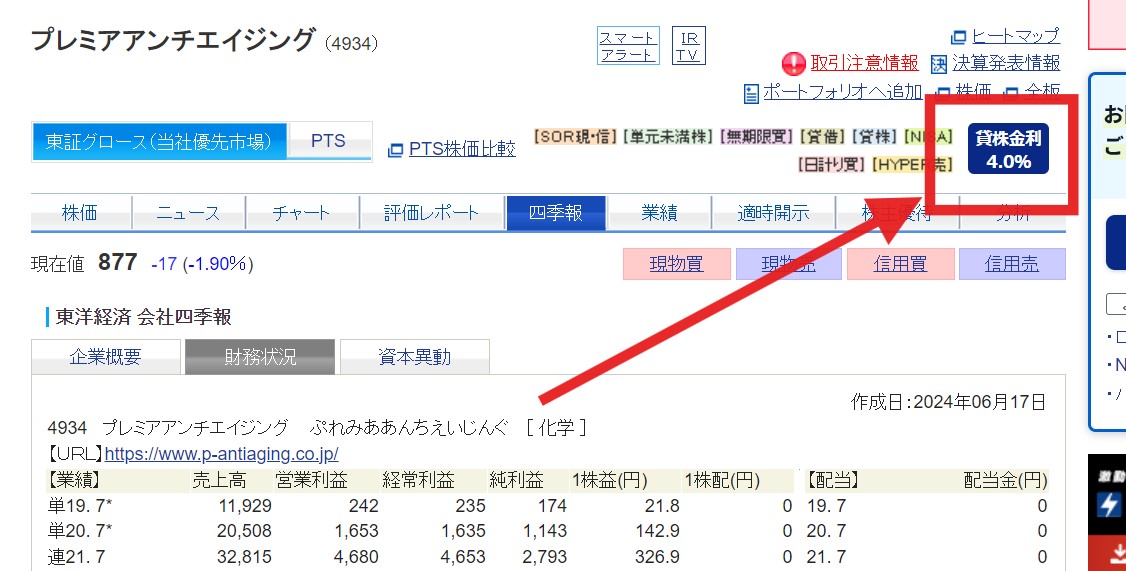Click EPS value 326.9
Viewport: 1126px width, 571px height.
click(657, 557)
